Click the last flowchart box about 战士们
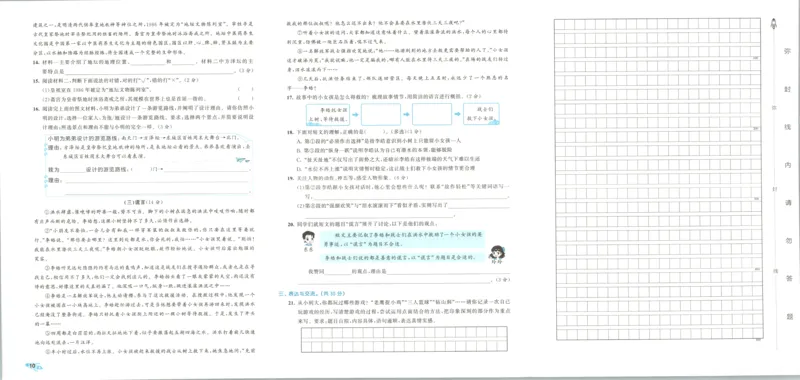 click(482, 114)
